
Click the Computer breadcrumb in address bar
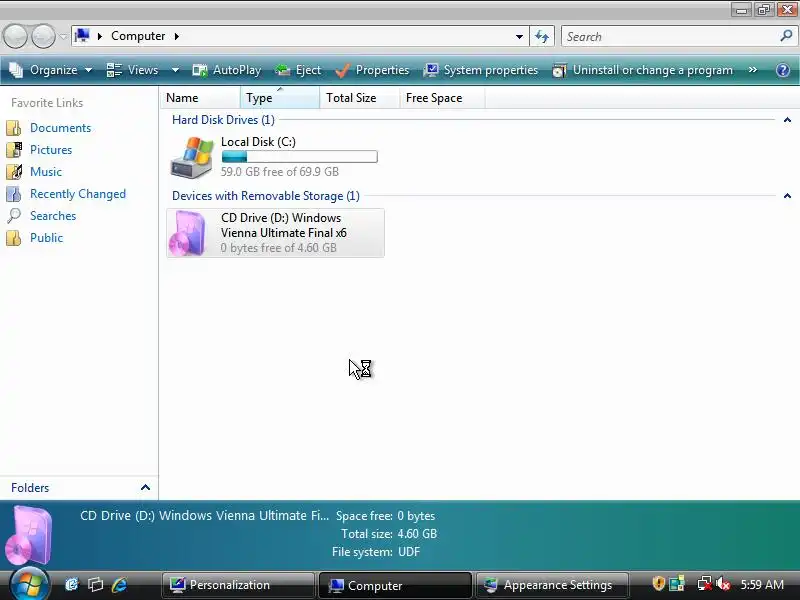138,36
